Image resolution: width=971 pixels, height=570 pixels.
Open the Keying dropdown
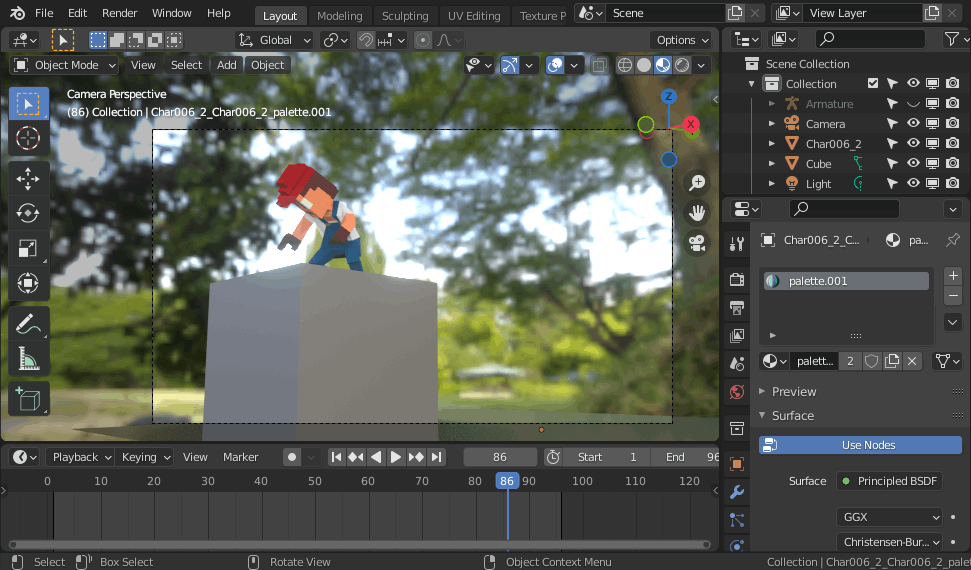(x=144, y=457)
